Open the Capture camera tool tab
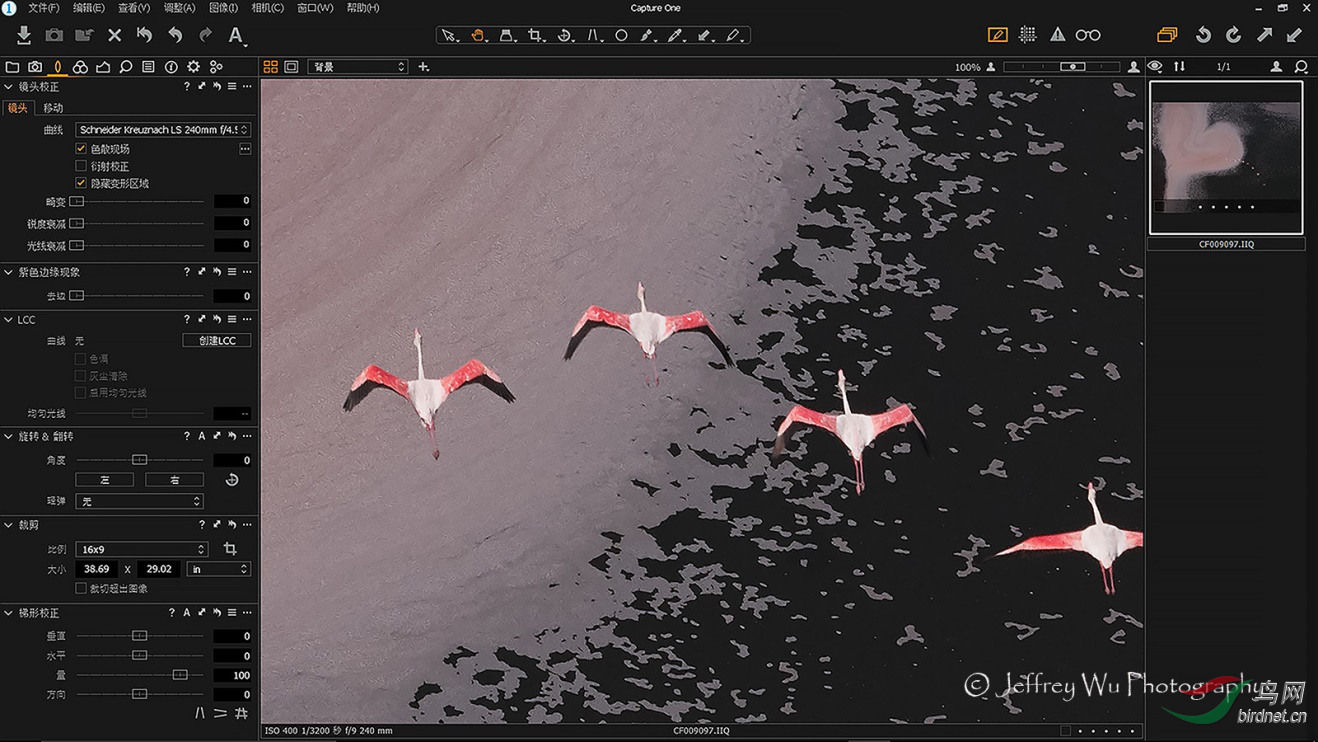 tap(35, 67)
